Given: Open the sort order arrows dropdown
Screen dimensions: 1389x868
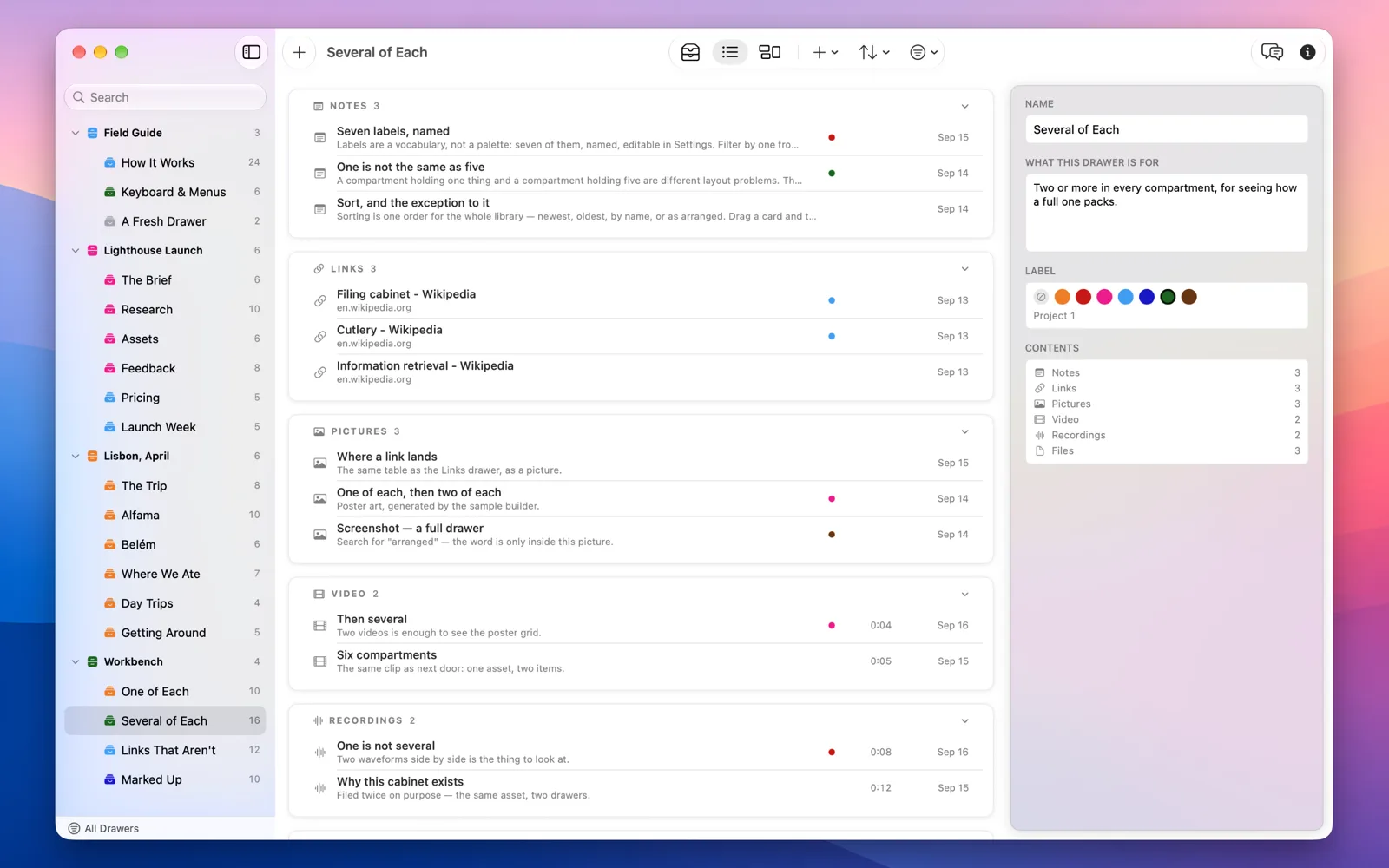Looking at the screenshot, I should click(873, 52).
